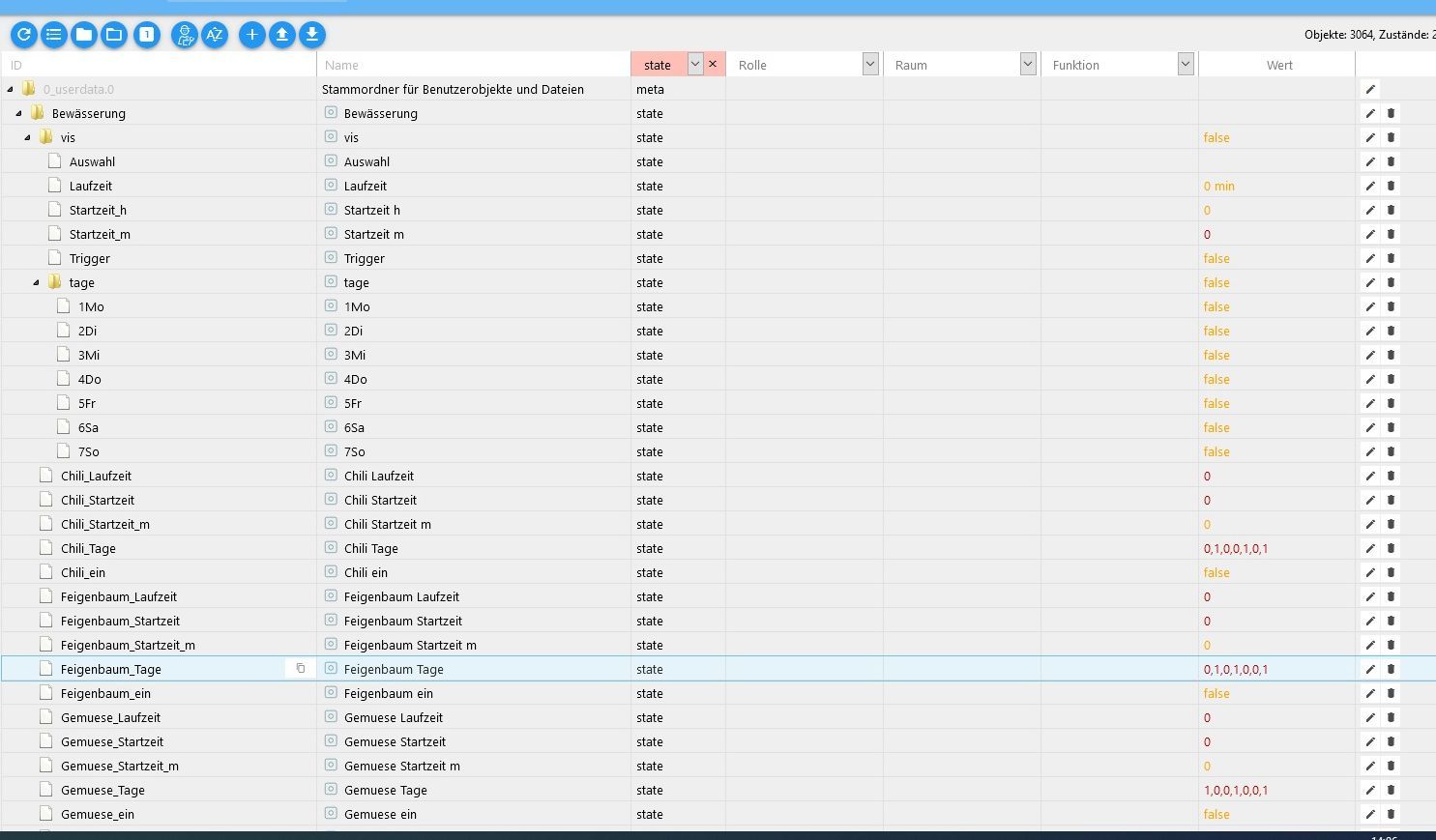Click the Wert column header
1436x840 pixels.
pyautogui.click(x=1279, y=65)
